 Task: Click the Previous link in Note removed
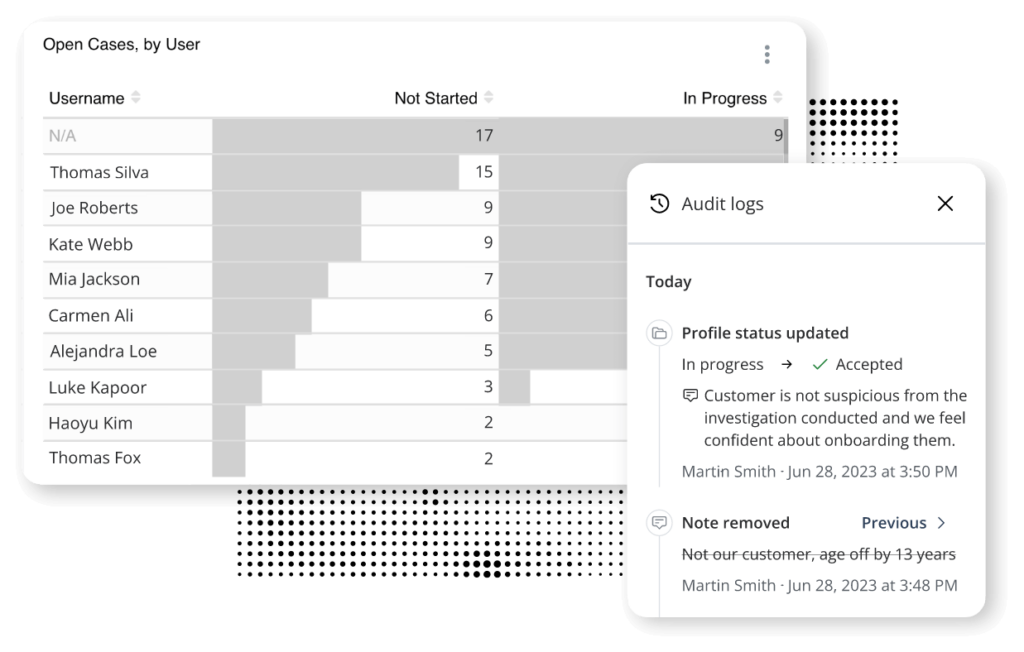coord(894,522)
